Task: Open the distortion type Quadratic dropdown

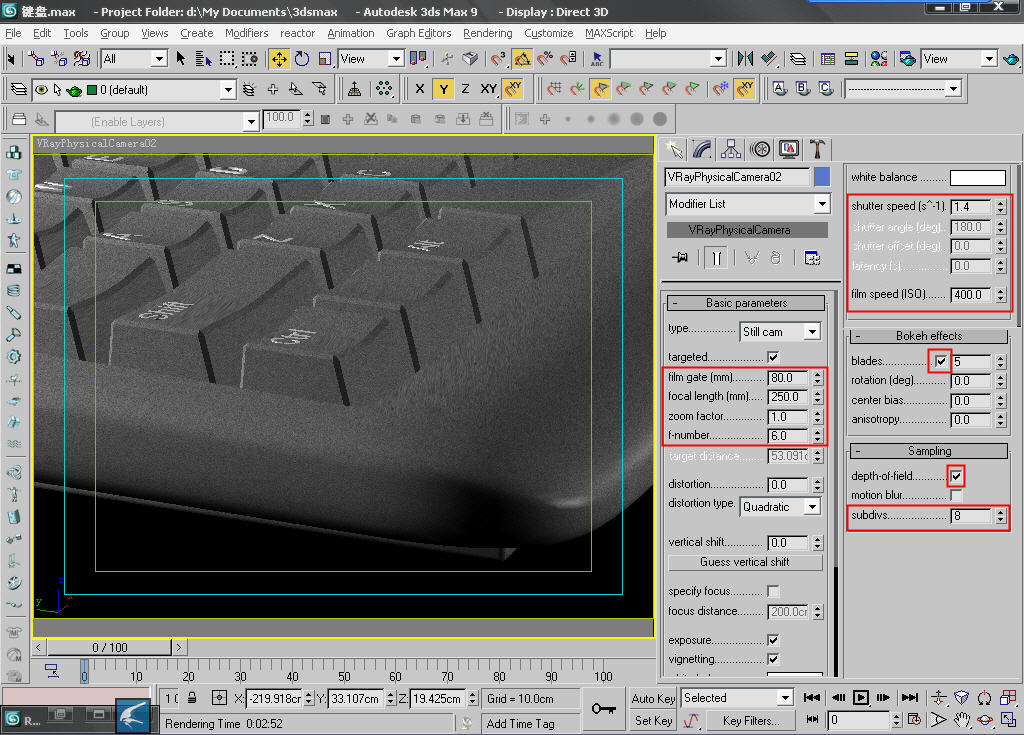Action: pyautogui.click(x=780, y=507)
